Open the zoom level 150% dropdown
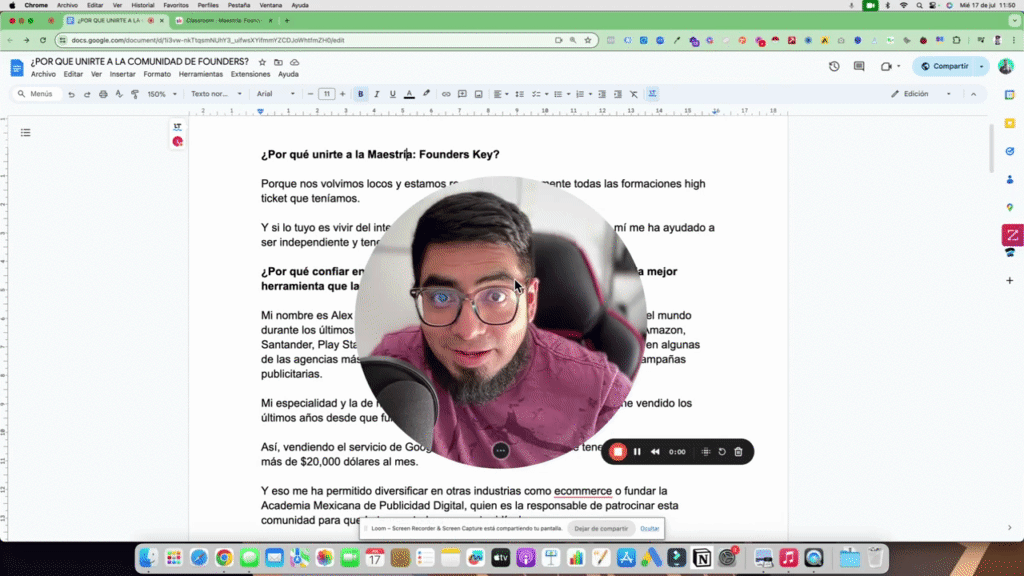The width and height of the screenshot is (1024, 576). (x=162, y=94)
